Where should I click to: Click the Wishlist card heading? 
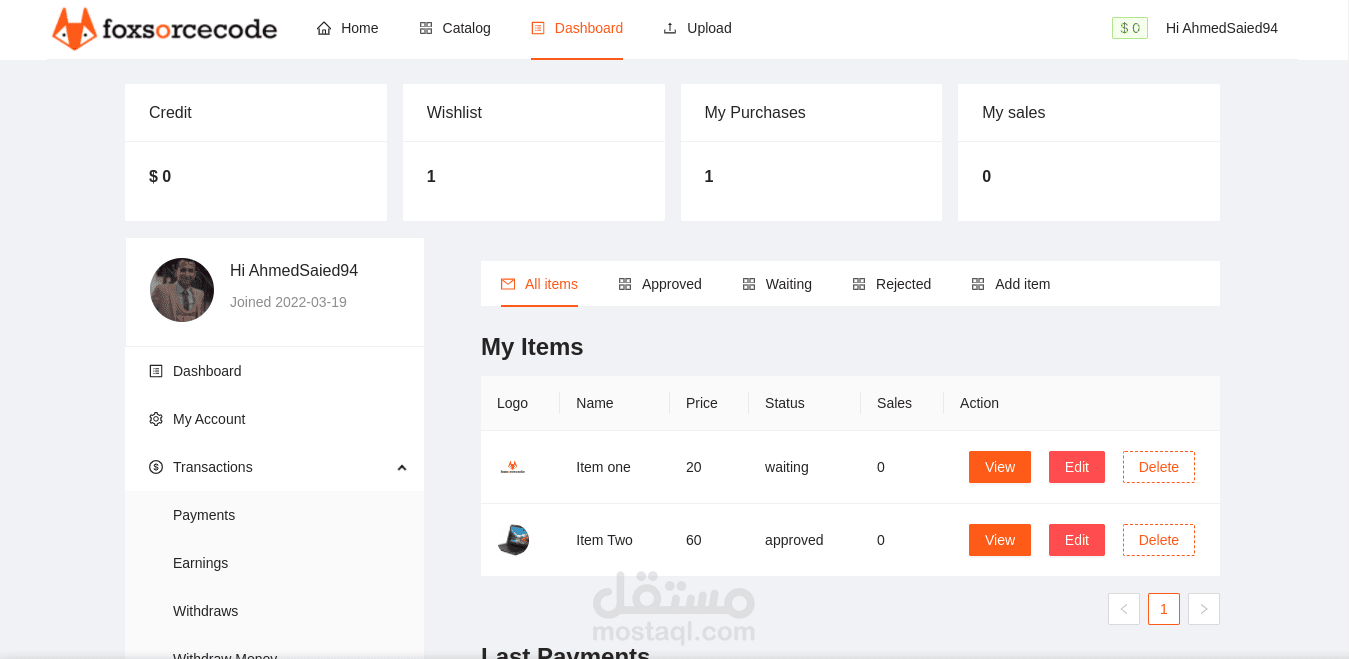454,113
